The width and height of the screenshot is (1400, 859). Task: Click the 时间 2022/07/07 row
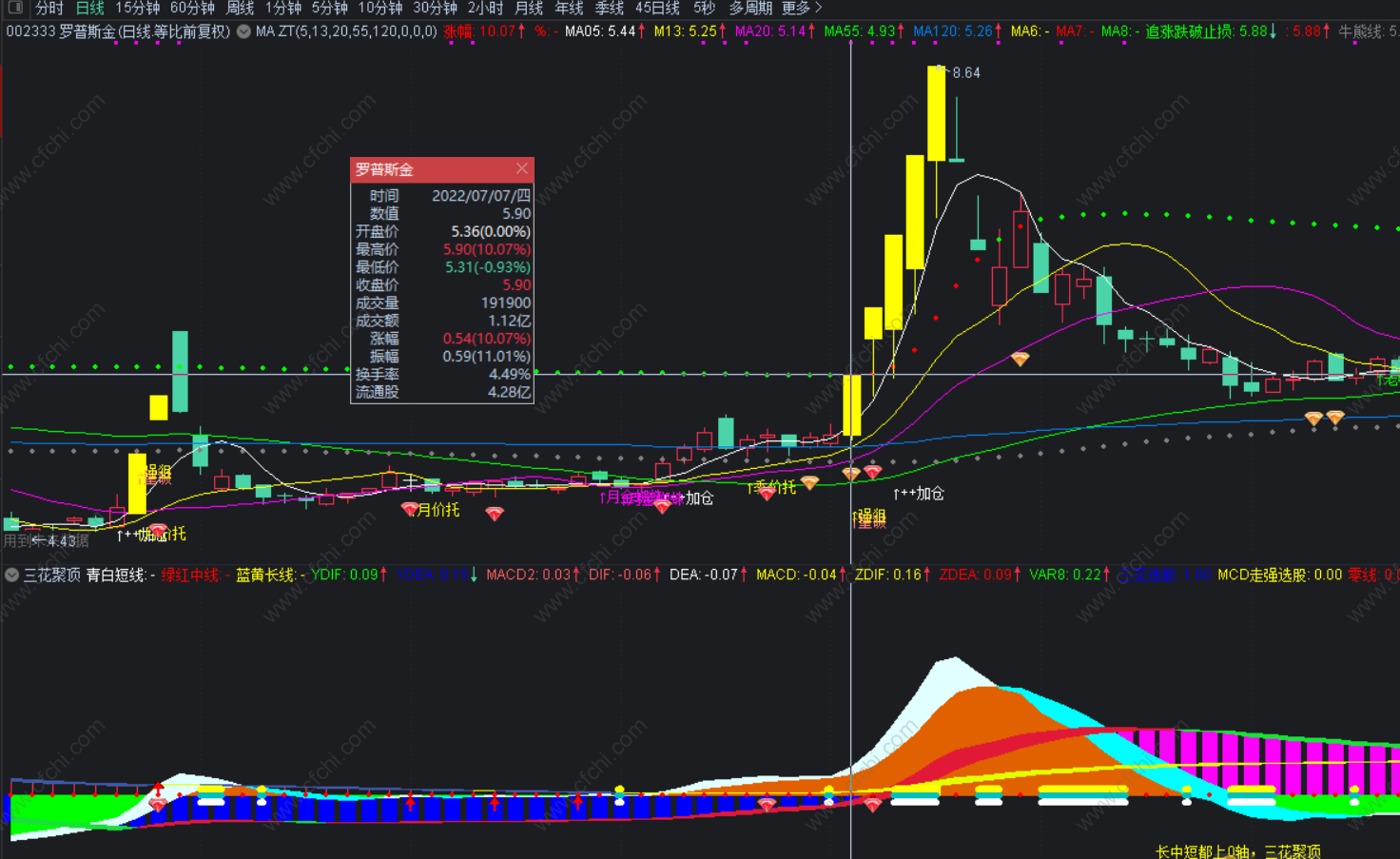[x=442, y=196]
